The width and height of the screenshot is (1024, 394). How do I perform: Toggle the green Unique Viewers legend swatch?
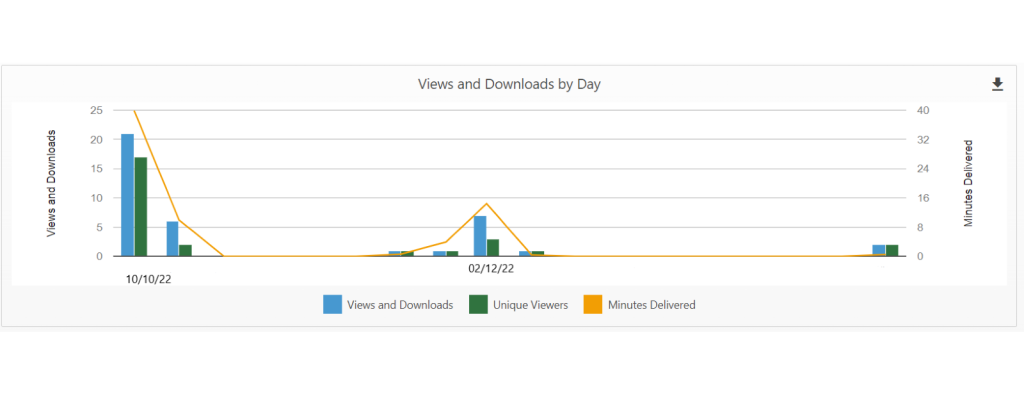tap(479, 304)
